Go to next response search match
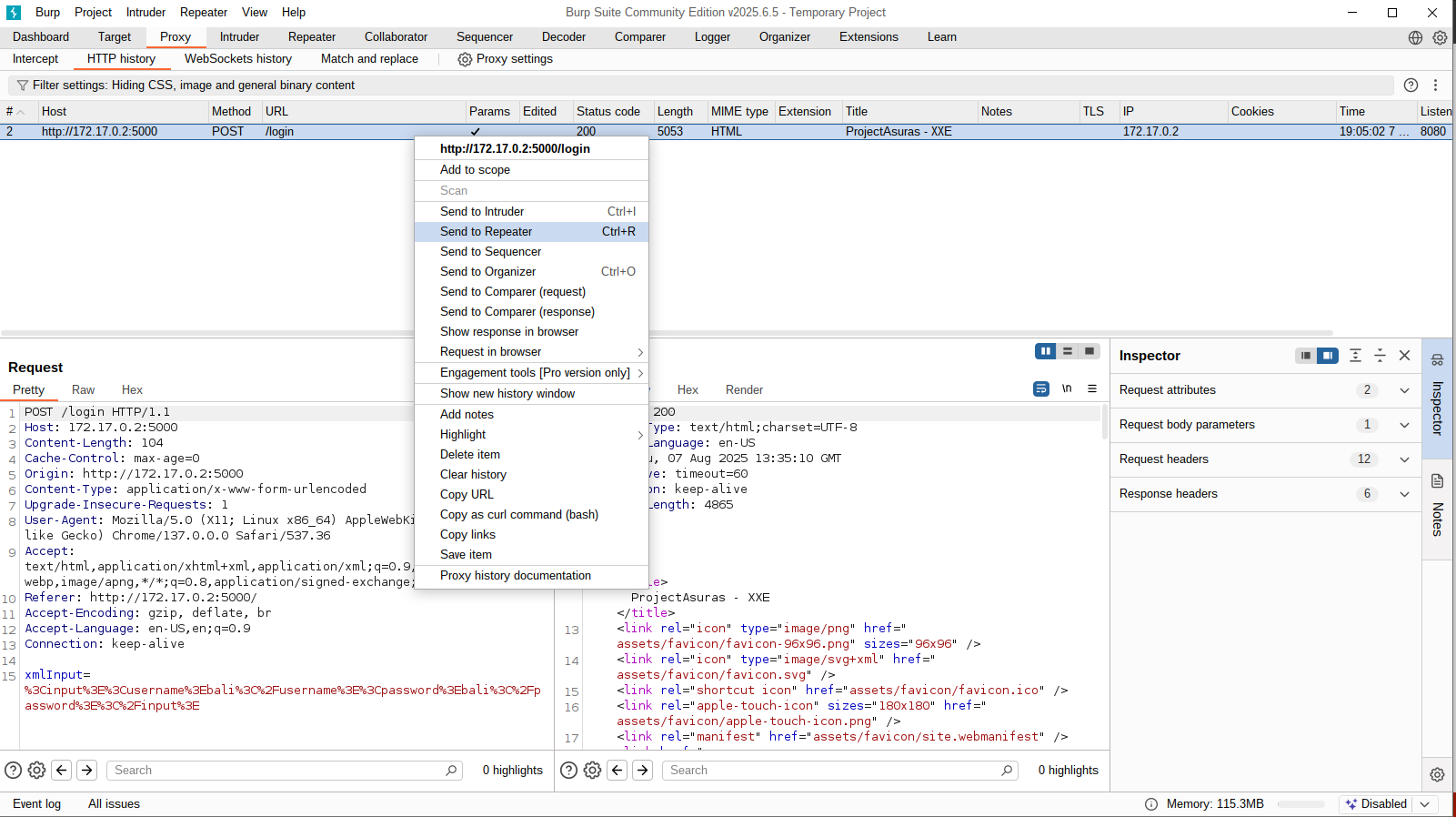This screenshot has width=1456, height=817. coord(643,771)
